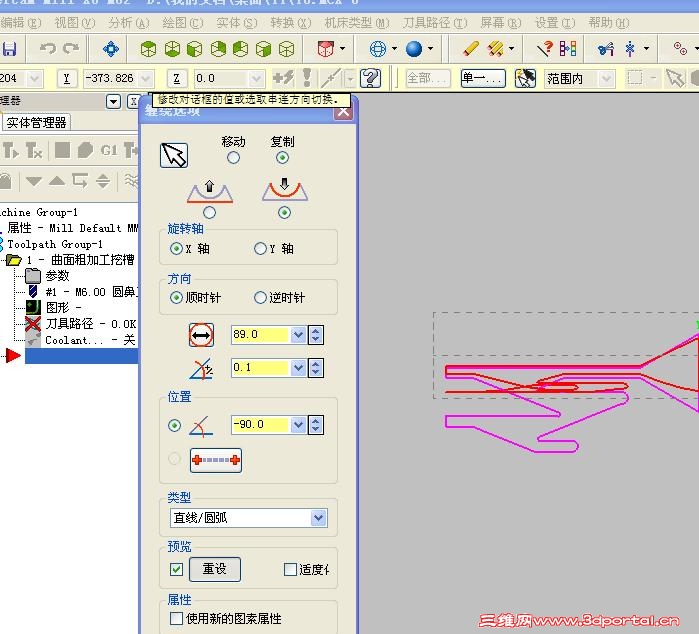
Task: Click the diameter double-arrow icon beside 89.0
Action: click(x=201, y=335)
